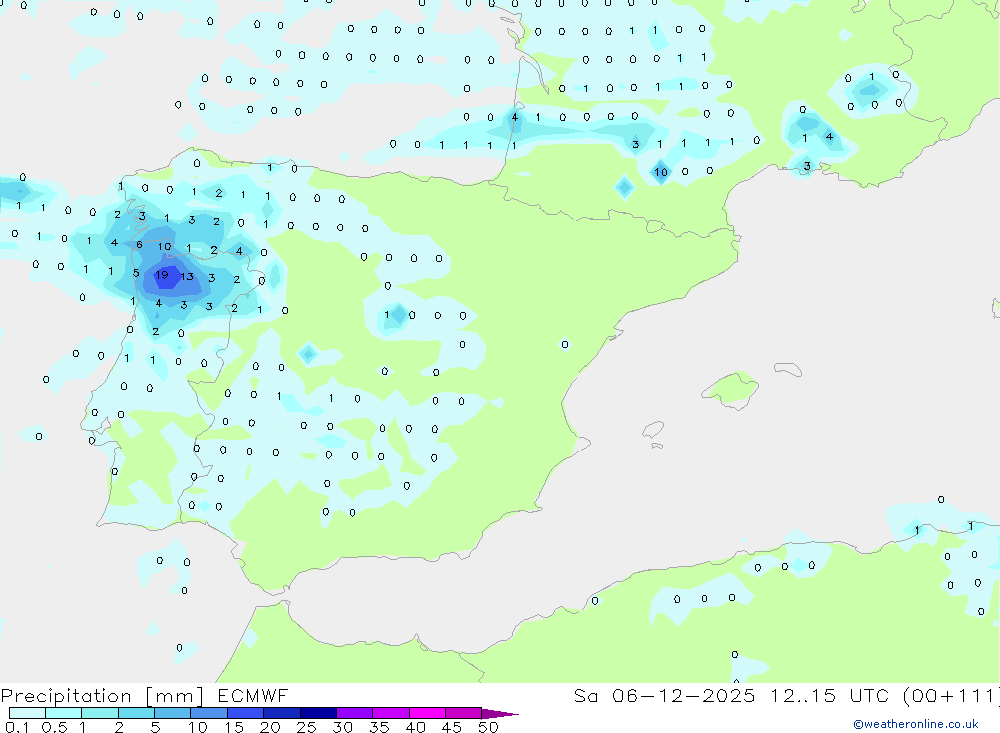
Task: Pick the darkest blue swatch between 25 and 30
Action: click(318, 713)
